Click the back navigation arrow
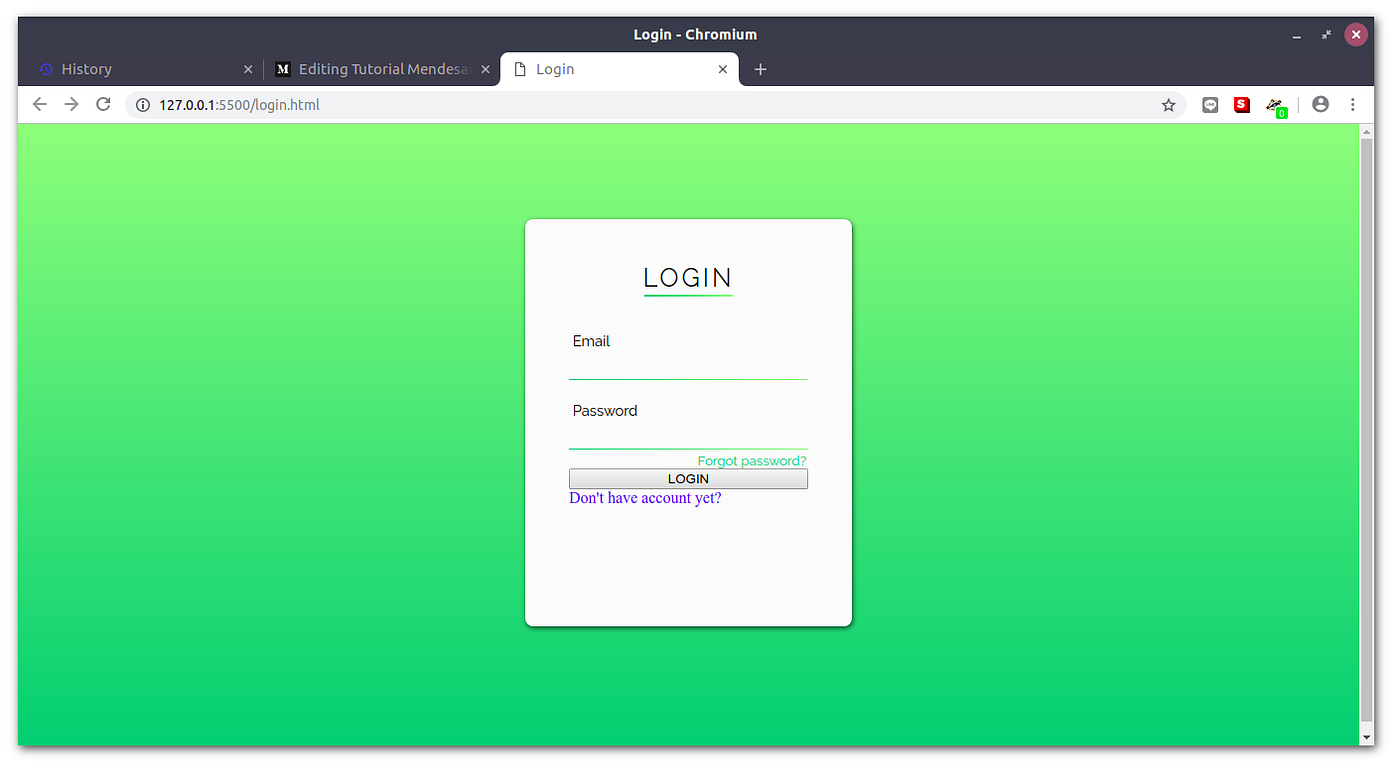This screenshot has height=772, width=1400. tap(39, 104)
